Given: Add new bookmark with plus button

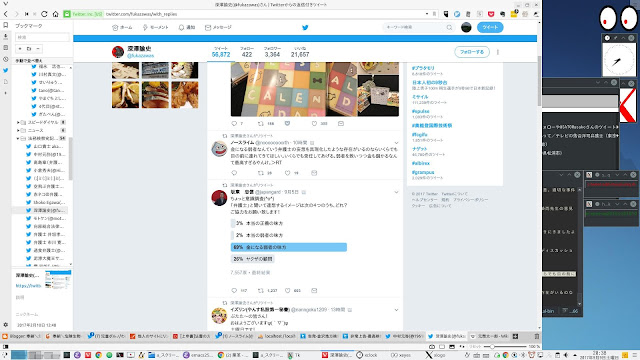Looking at the screenshot, I should pyautogui.click(x=20, y=49).
